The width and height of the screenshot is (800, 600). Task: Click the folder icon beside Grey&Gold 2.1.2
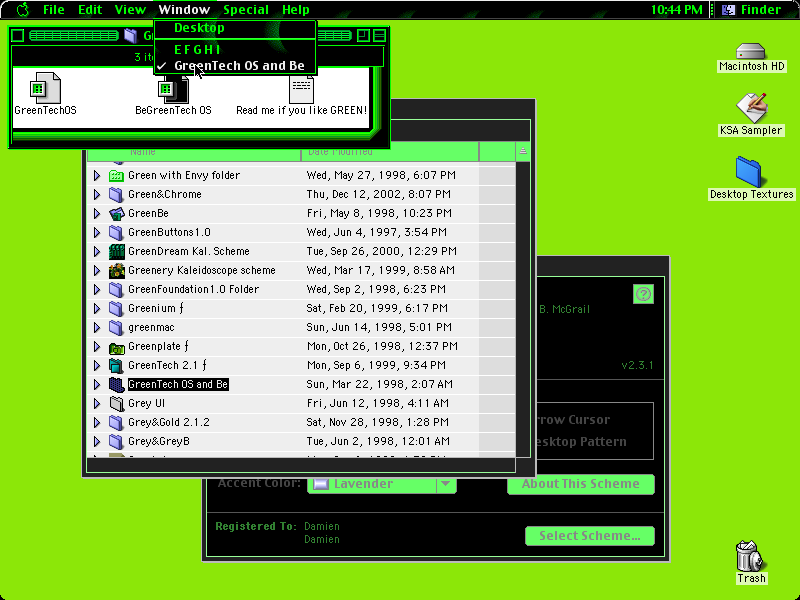pos(116,422)
